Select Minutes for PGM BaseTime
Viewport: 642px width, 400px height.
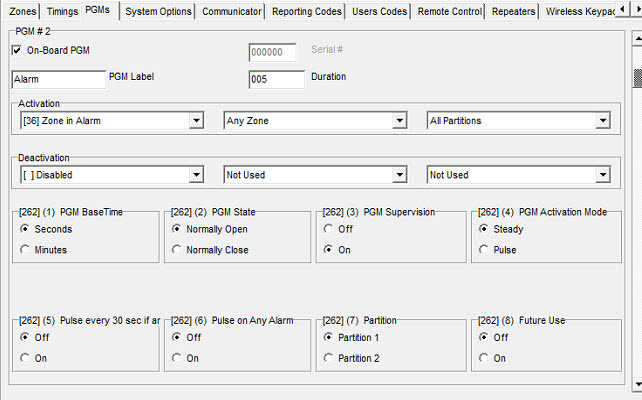pyautogui.click(x=26, y=250)
